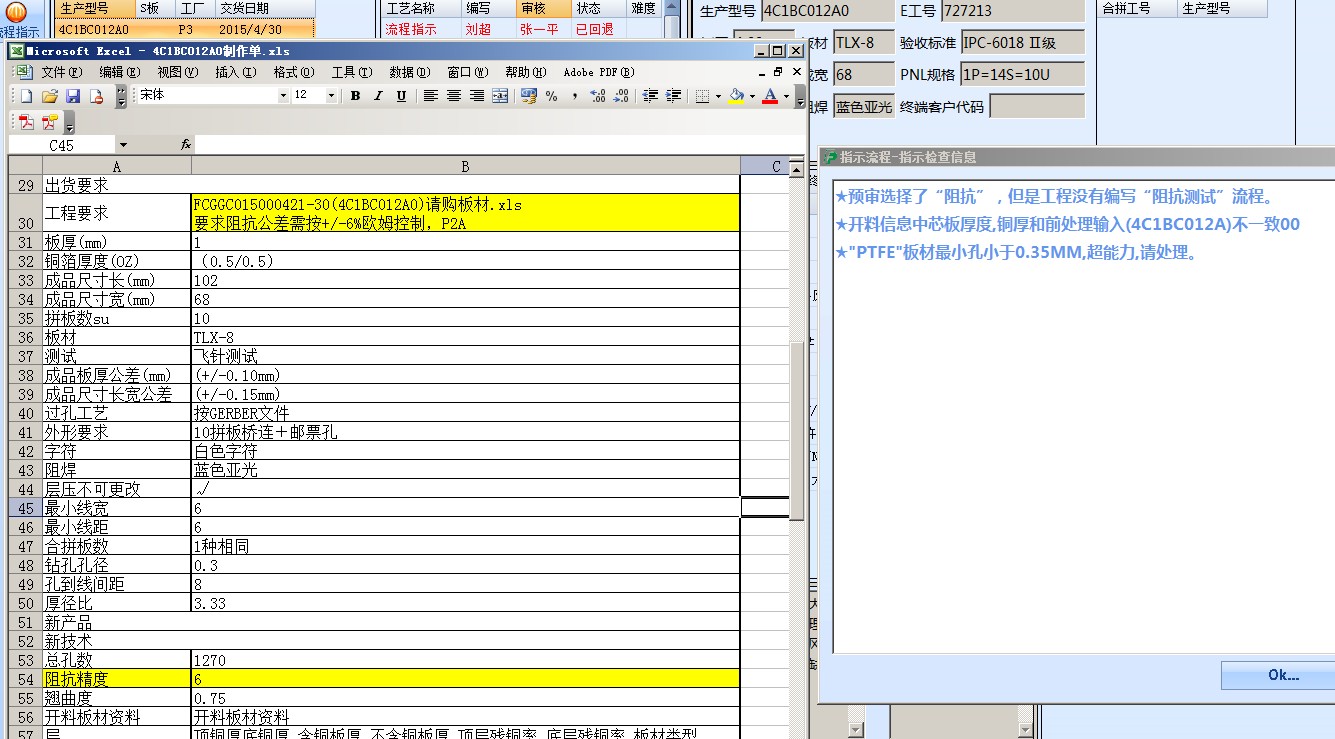Apply borders using the Borders icon
This screenshot has width=1335, height=739.
coord(703,96)
